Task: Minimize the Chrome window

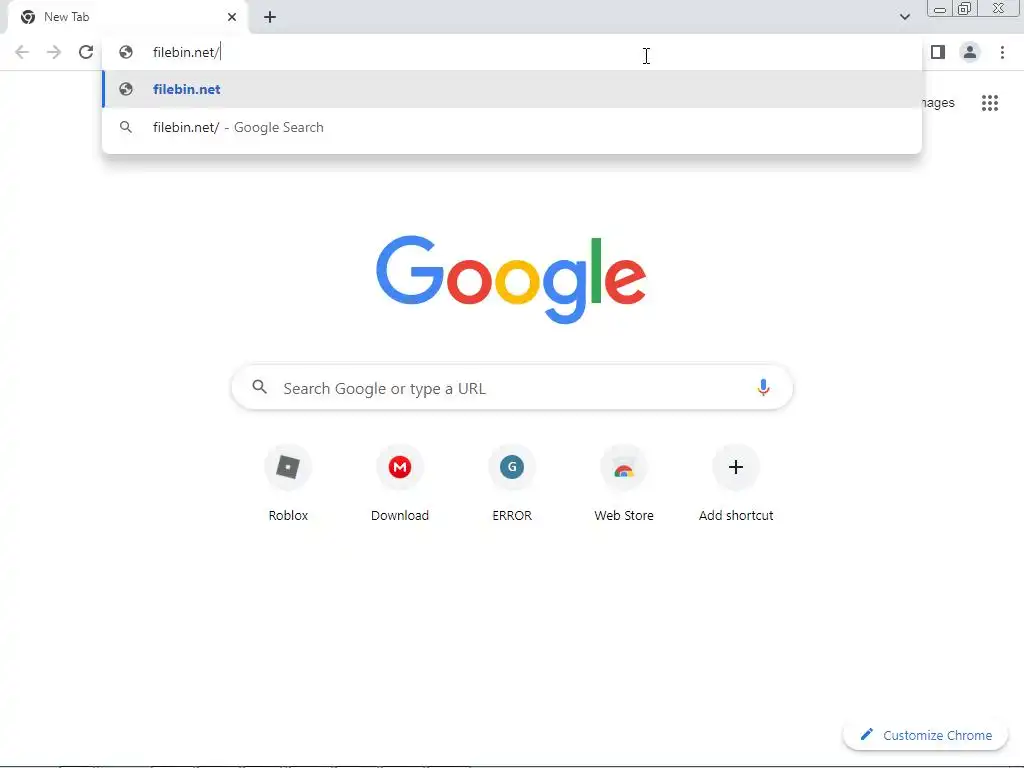Action: pyautogui.click(x=940, y=8)
